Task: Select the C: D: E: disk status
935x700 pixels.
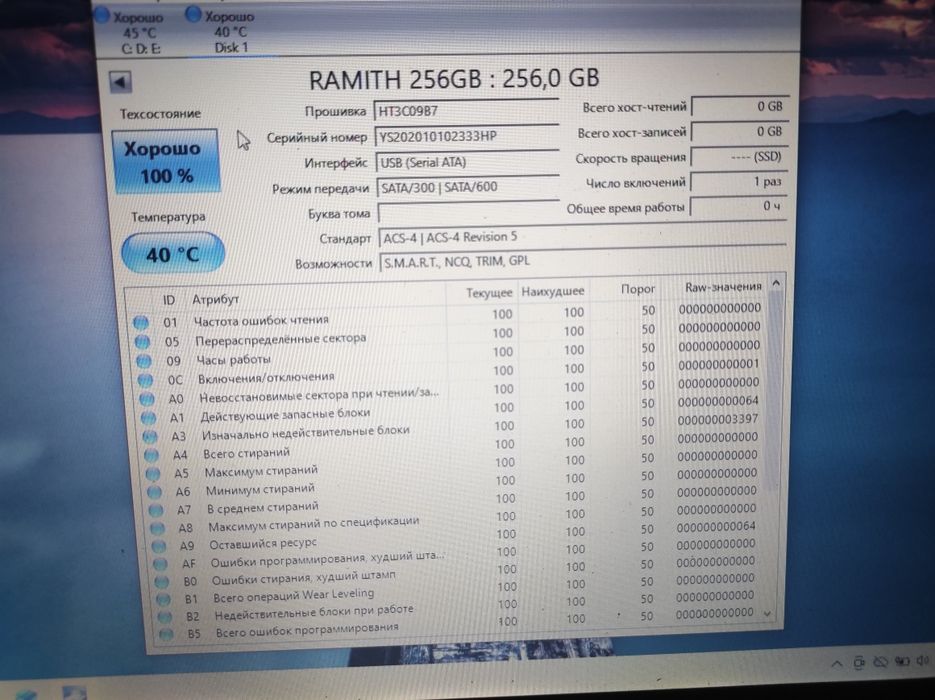Action: point(135,30)
